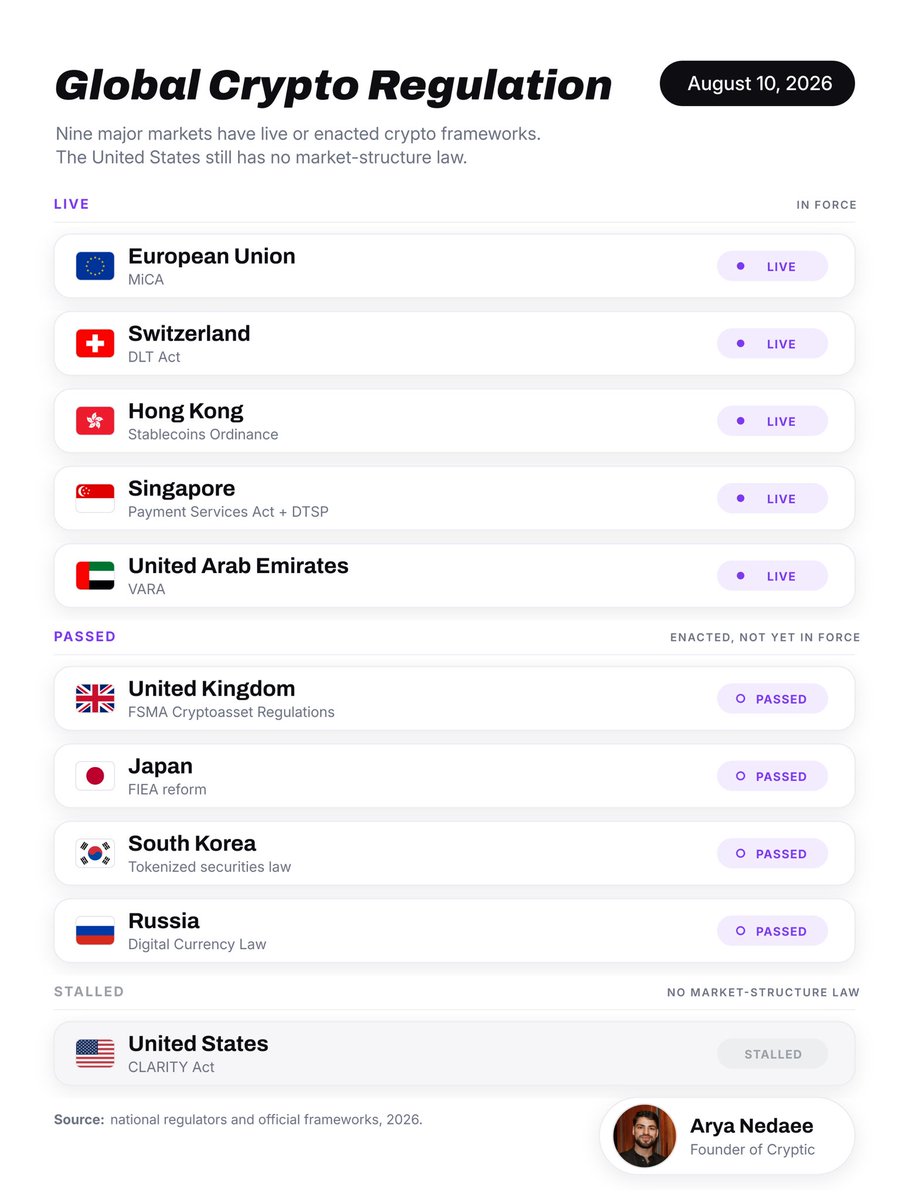
Task: Click the Japan flag icon
Action: coord(95,776)
